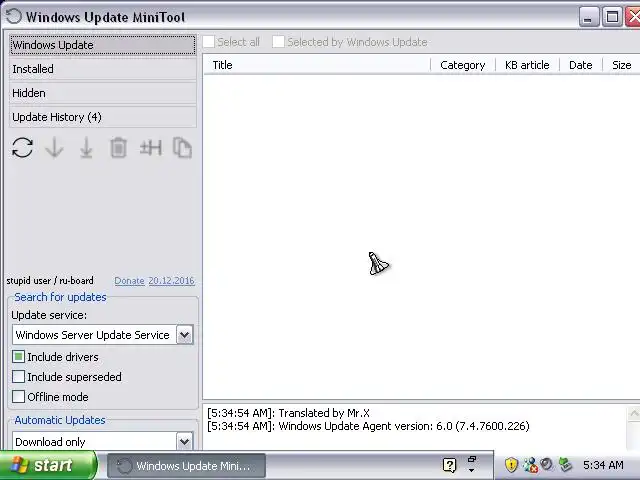This screenshot has width=640, height=480.
Task: Click the help question mark tray icon
Action: click(449, 465)
